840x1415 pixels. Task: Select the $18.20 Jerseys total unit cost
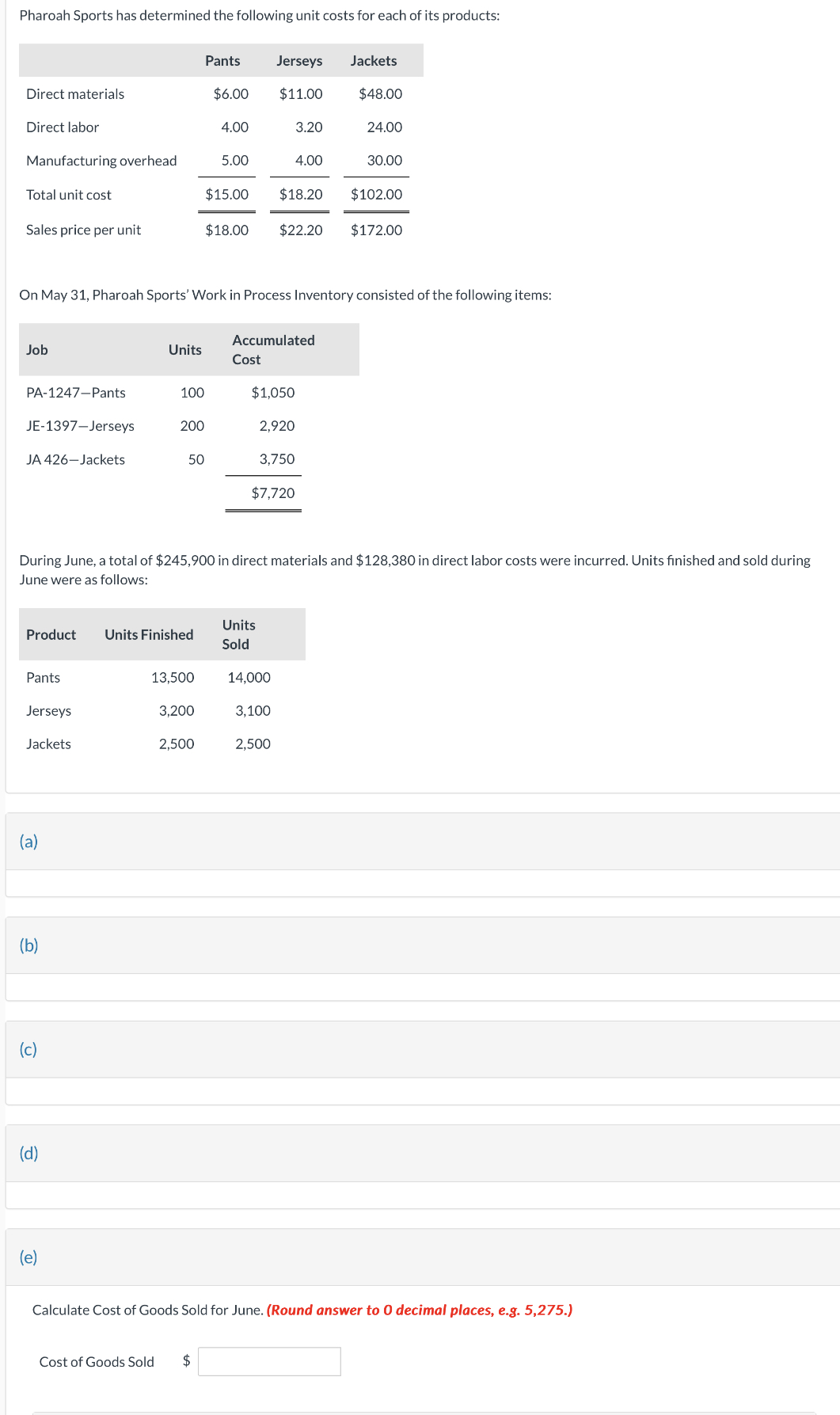[301, 194]
